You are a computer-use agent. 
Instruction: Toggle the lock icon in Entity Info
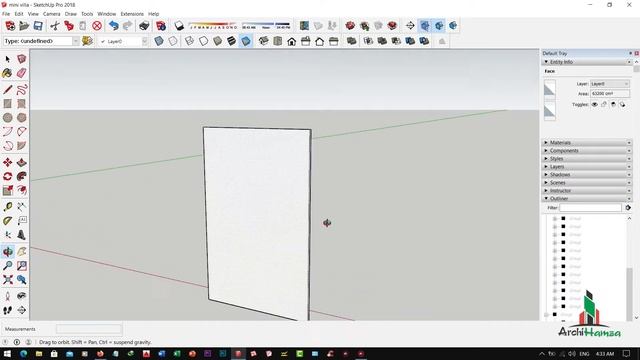point(604,104)
